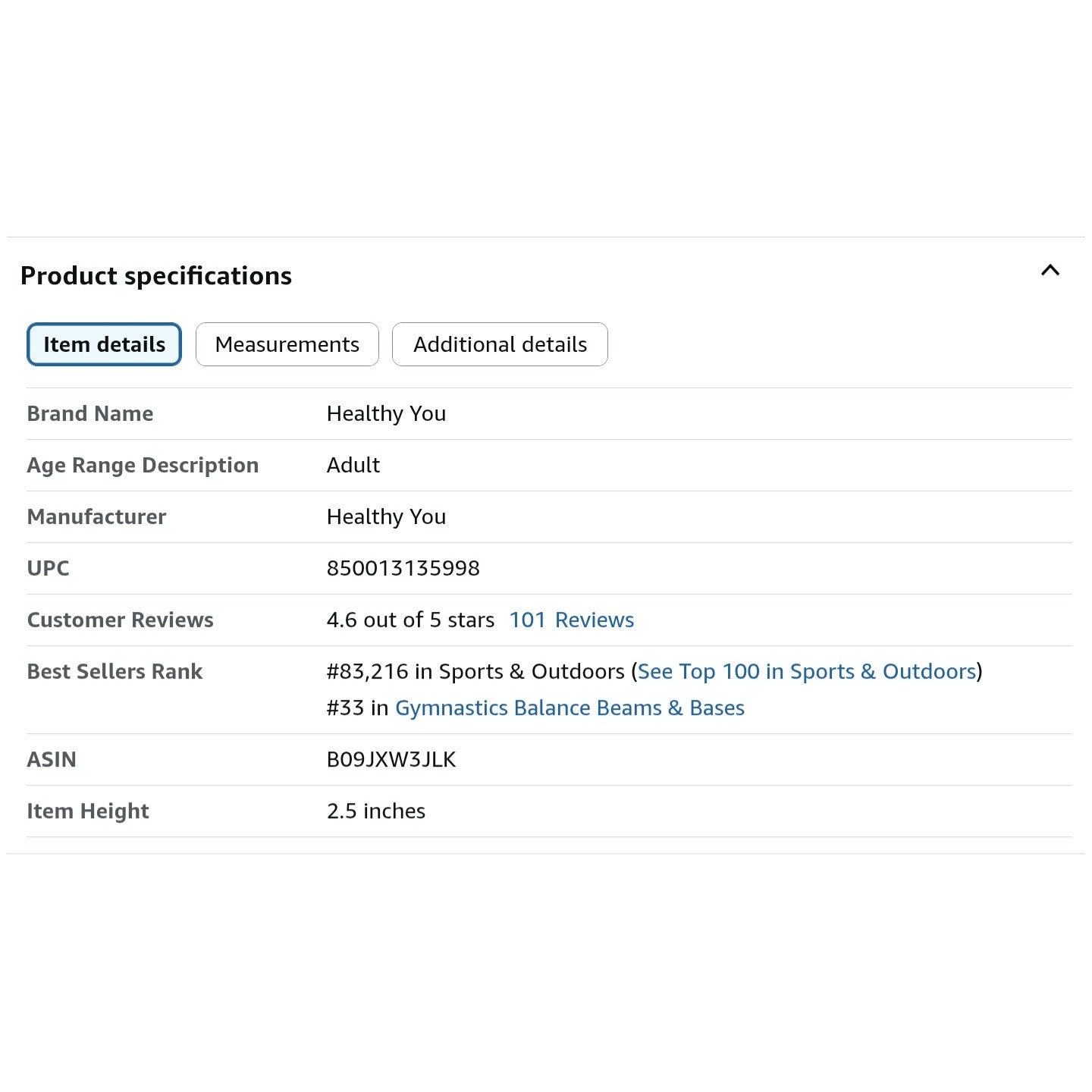Click the Healthy You brand value
Screen dimensions: 1092x1092
(386, 413)
